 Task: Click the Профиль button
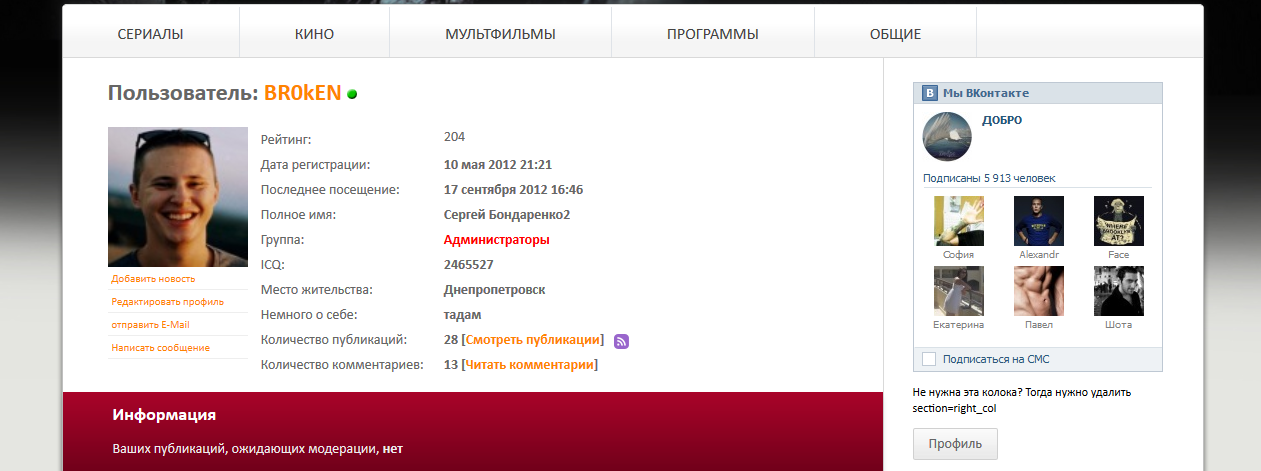tap(955, 443)
